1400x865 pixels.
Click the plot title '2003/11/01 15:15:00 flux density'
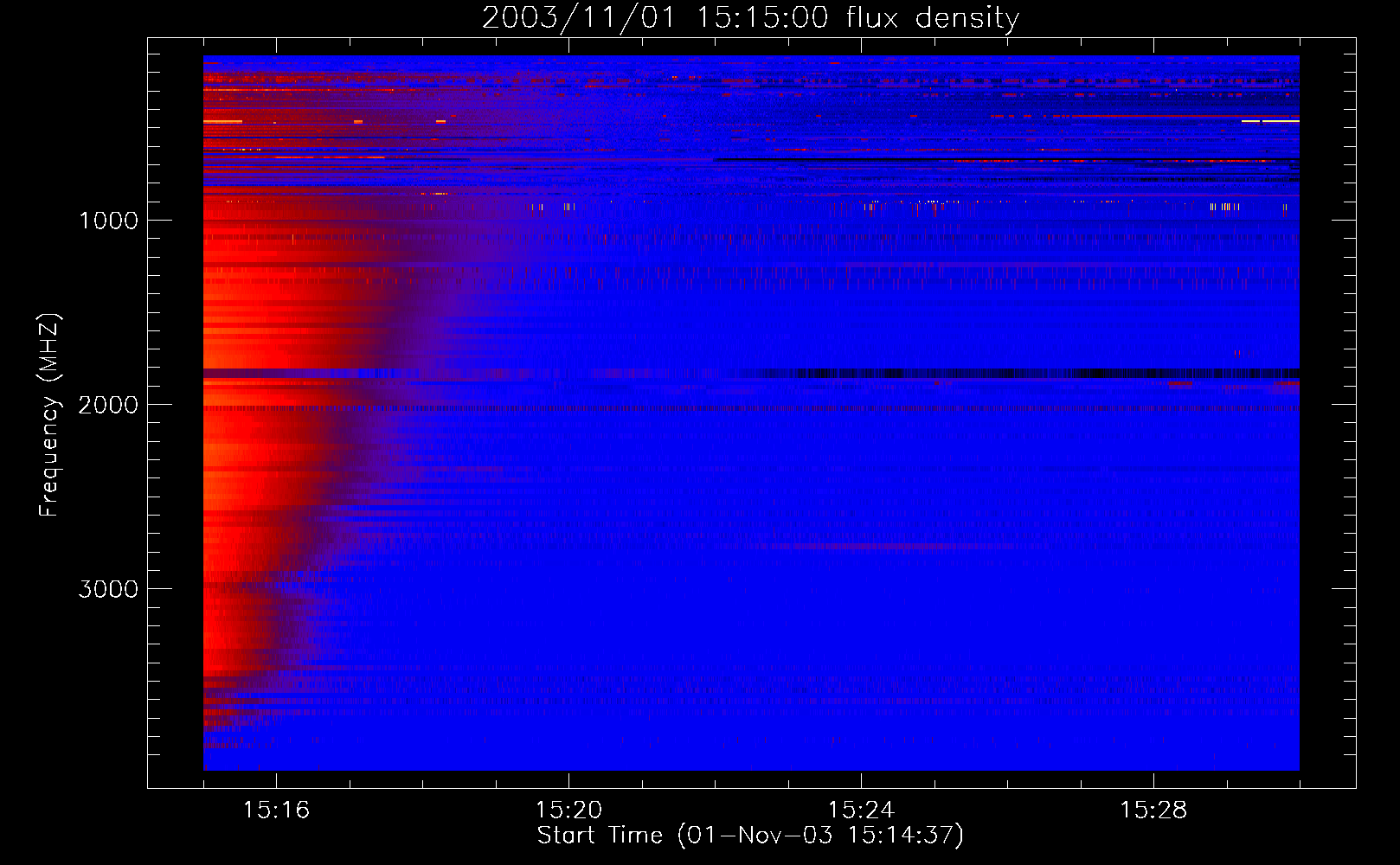[x=750, y=17]
